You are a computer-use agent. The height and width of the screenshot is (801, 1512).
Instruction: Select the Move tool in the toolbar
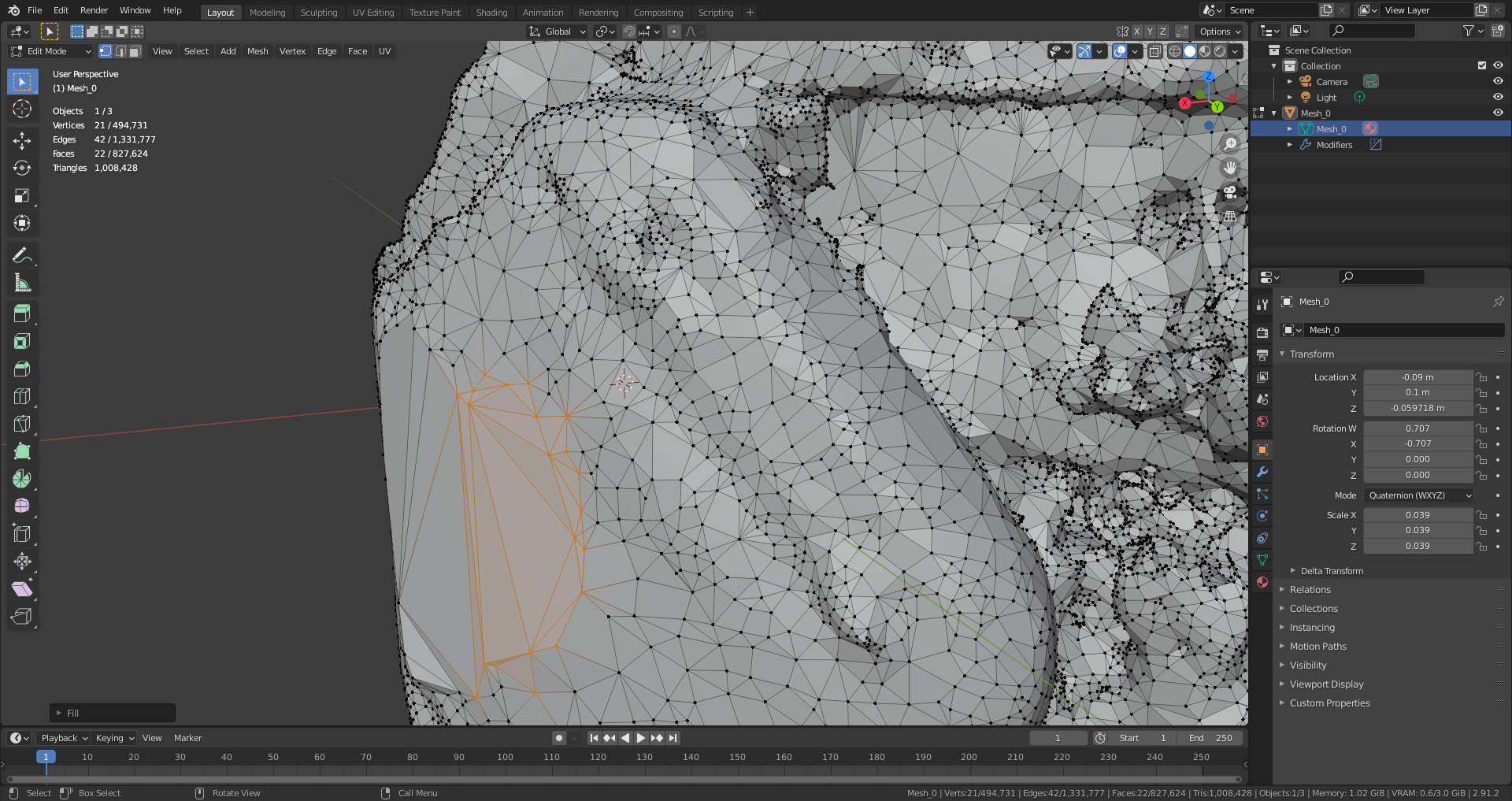point(22,140)
